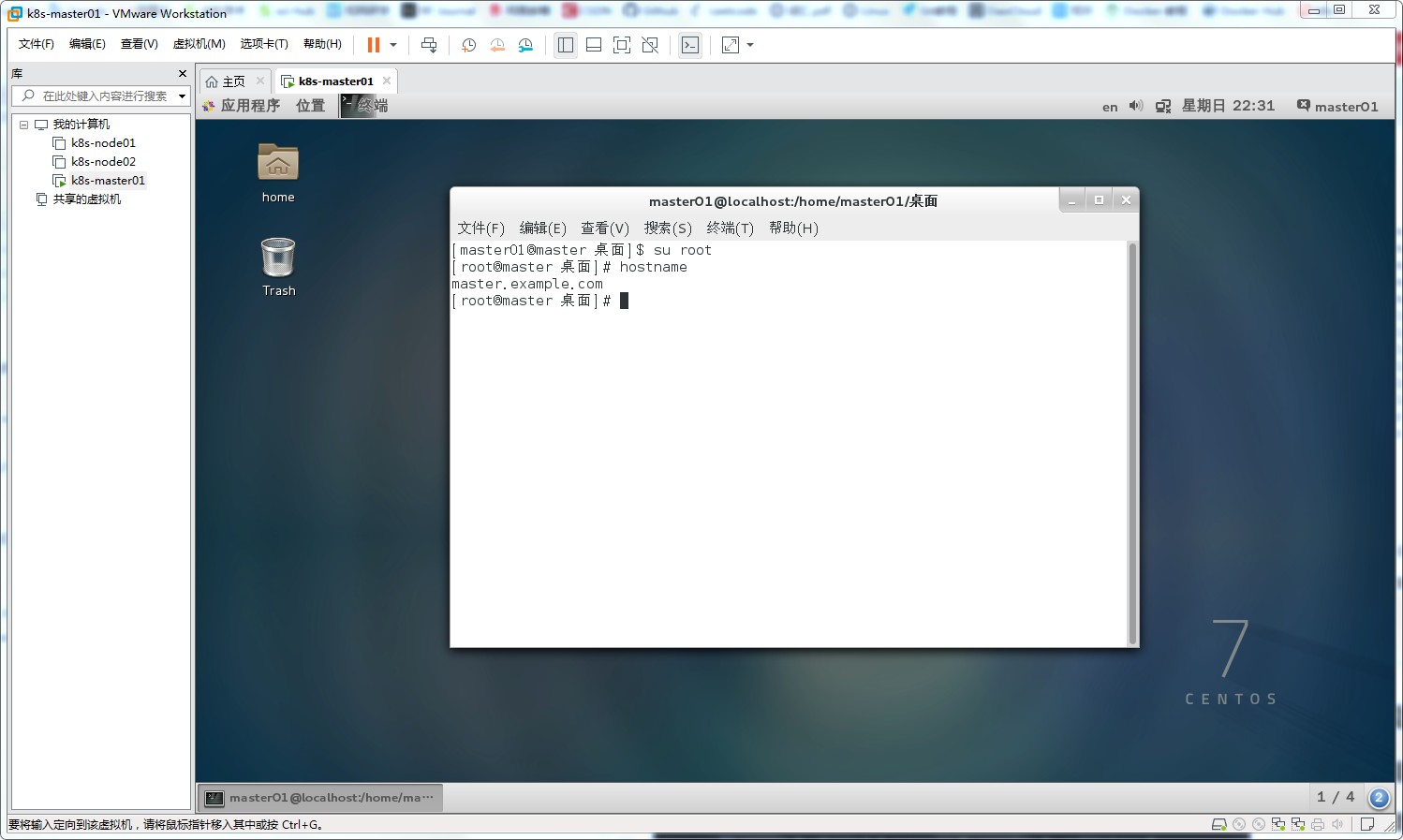Take a snapshot of the virtual machine

[468, 45]
